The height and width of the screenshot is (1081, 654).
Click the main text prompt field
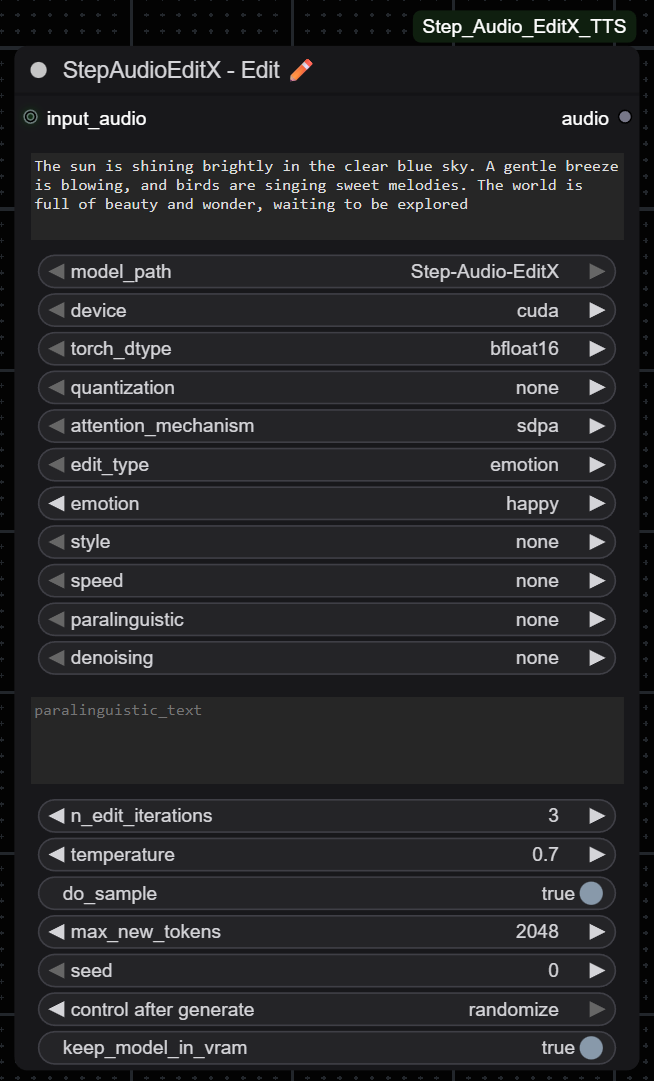pyautogui.click(x=327, y=196)
